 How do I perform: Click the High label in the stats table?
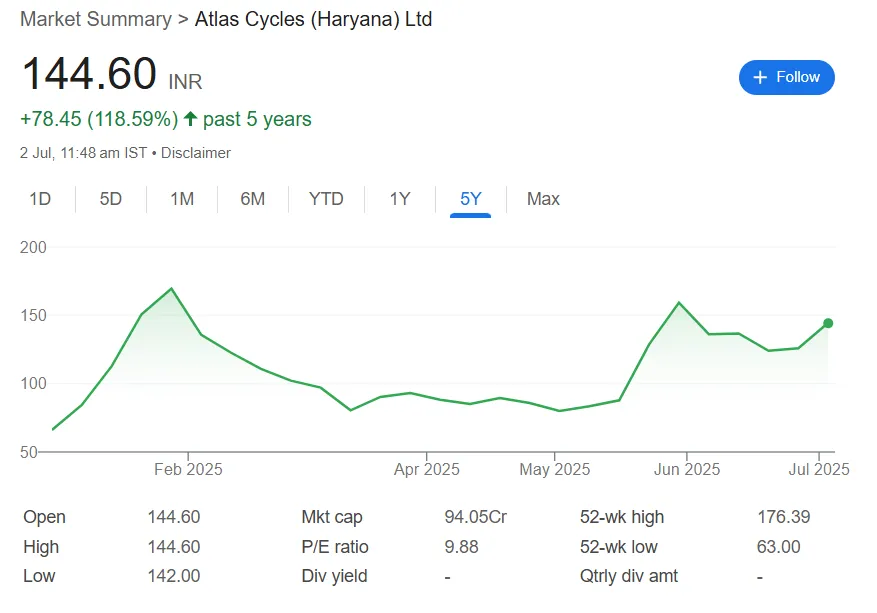click(x=41, y=546)
